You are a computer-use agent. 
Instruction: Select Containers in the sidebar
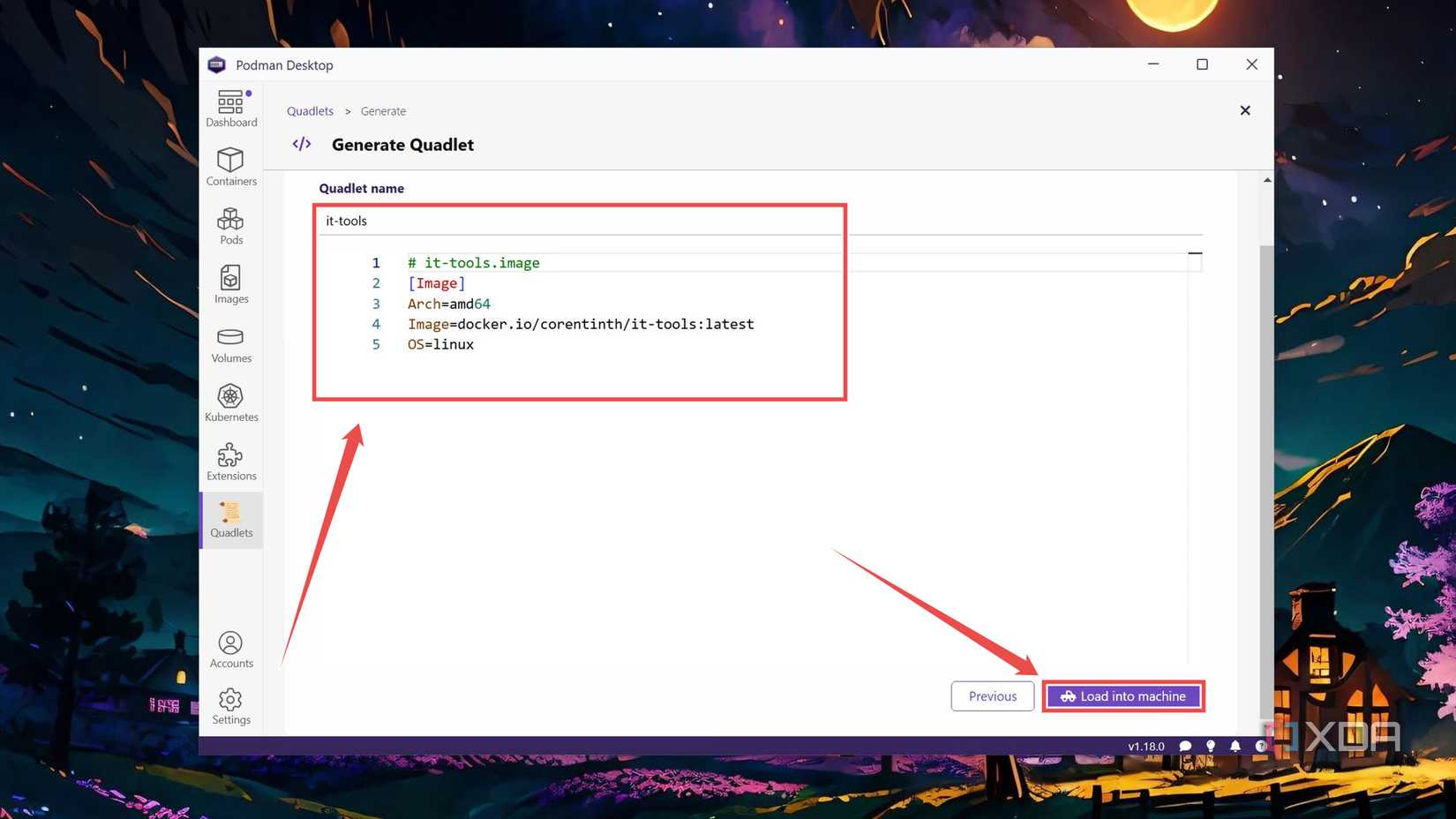coord(230,166)
